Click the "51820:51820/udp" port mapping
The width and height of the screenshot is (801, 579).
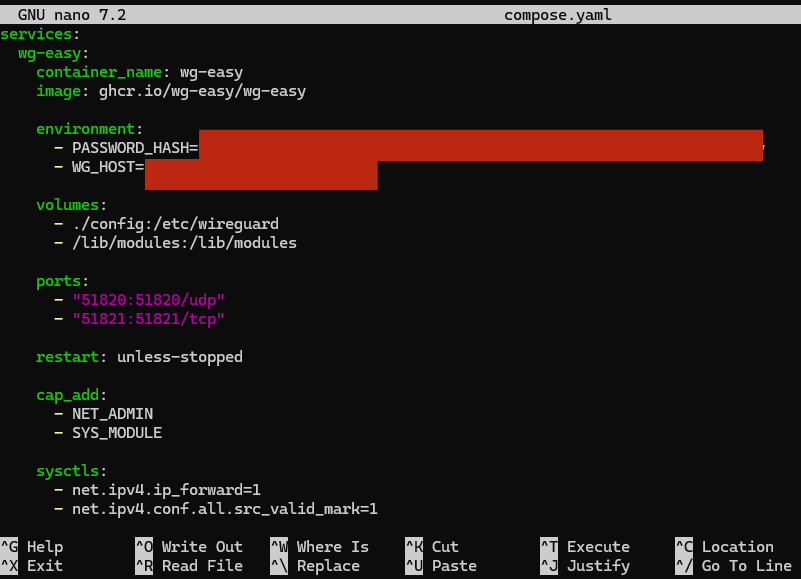148,299
